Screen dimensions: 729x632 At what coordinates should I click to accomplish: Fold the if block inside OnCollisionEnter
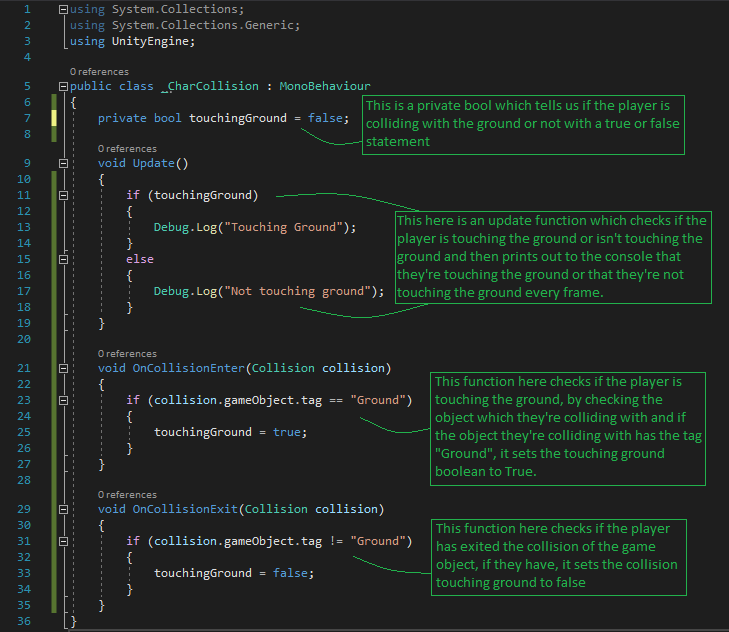[65, 400]
